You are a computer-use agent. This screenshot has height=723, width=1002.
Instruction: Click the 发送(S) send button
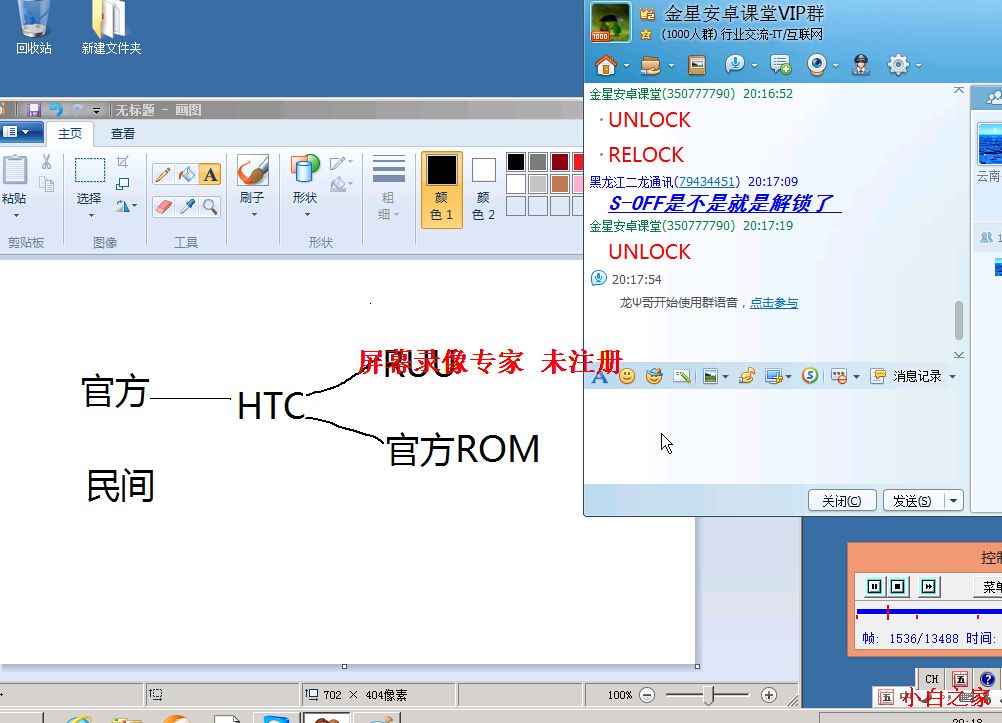click(913, 501)
